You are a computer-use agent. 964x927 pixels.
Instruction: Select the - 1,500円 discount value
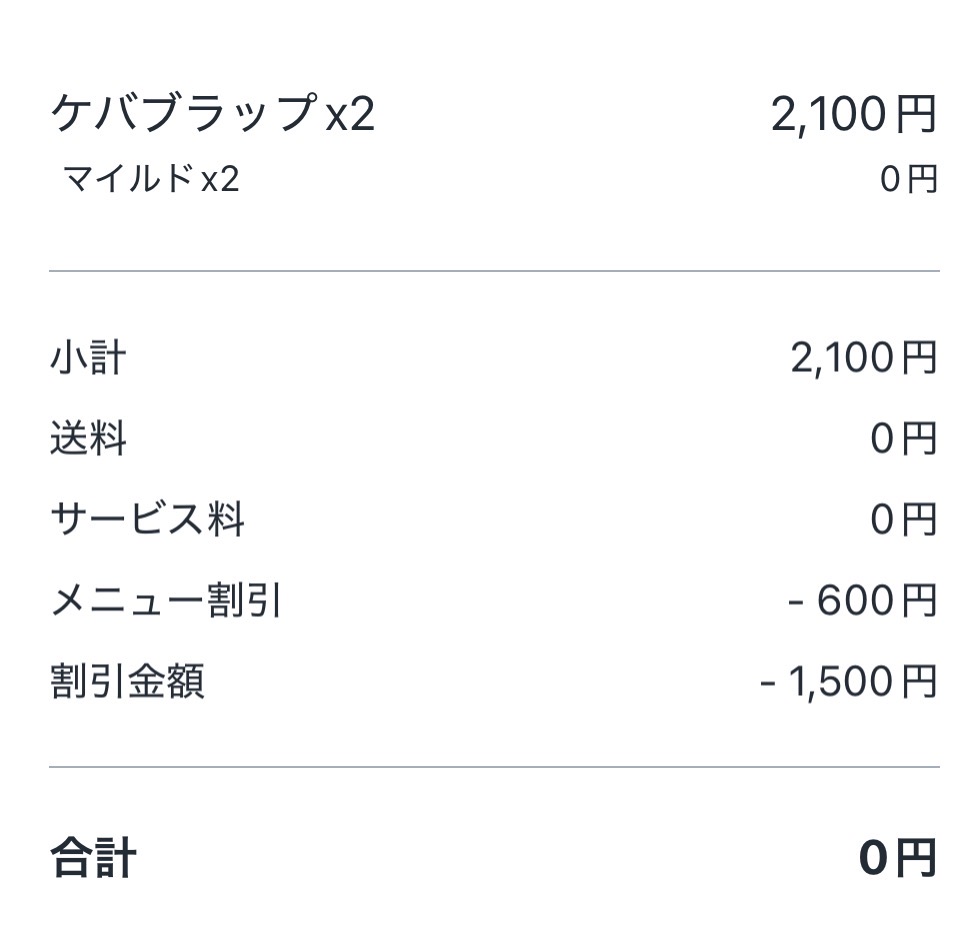tap(848, 682)
